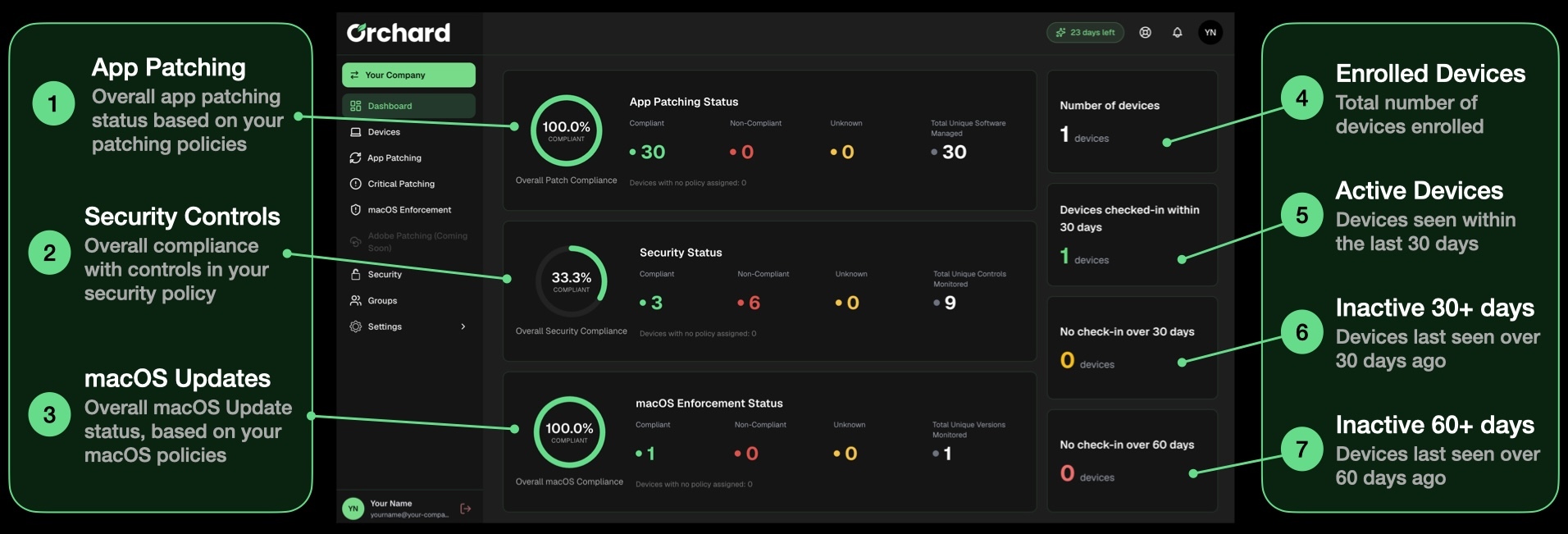The width and height of the screenshot is (1568, 534).
Task: Click the notification bell icon
Action: click(1177, 33)
